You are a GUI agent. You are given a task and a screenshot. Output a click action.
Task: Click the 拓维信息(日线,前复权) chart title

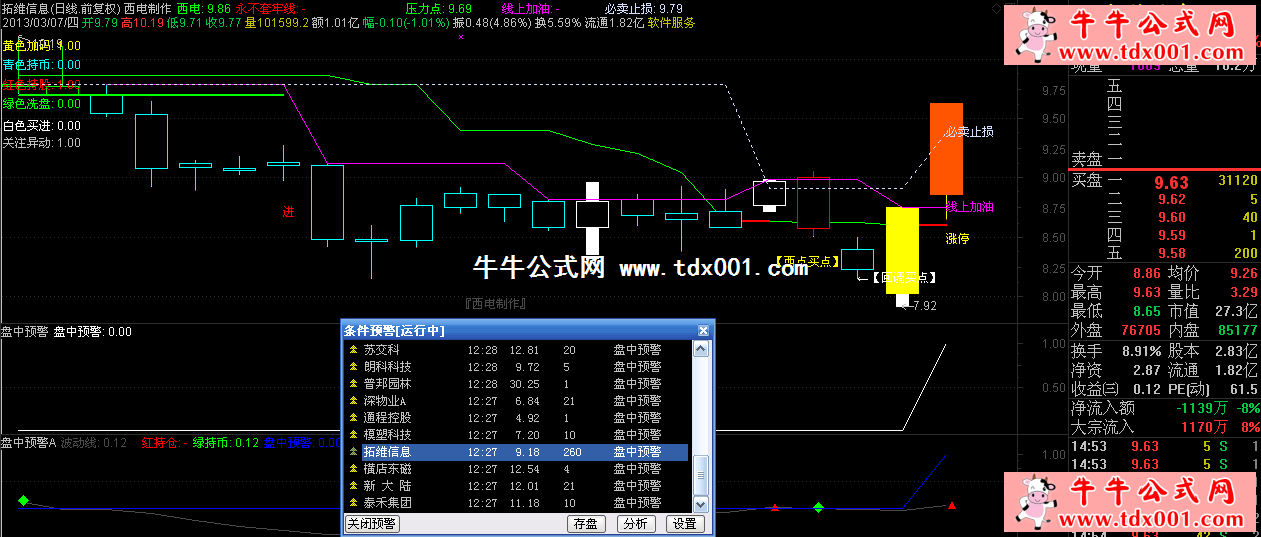tap(61, 7)
